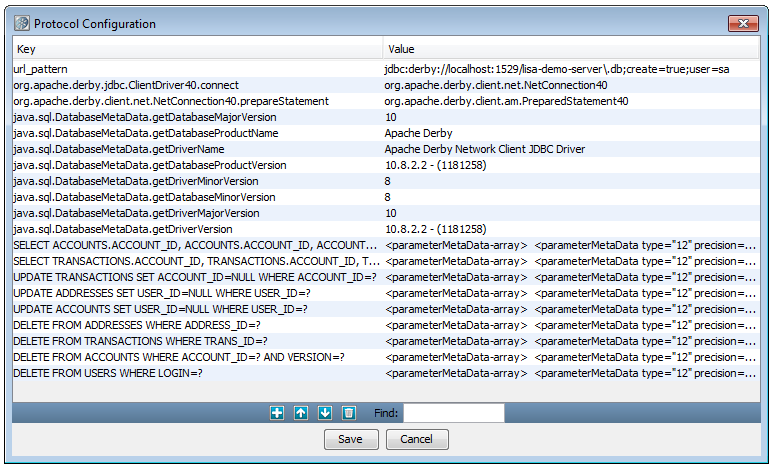Click in the Find input field

454,413
